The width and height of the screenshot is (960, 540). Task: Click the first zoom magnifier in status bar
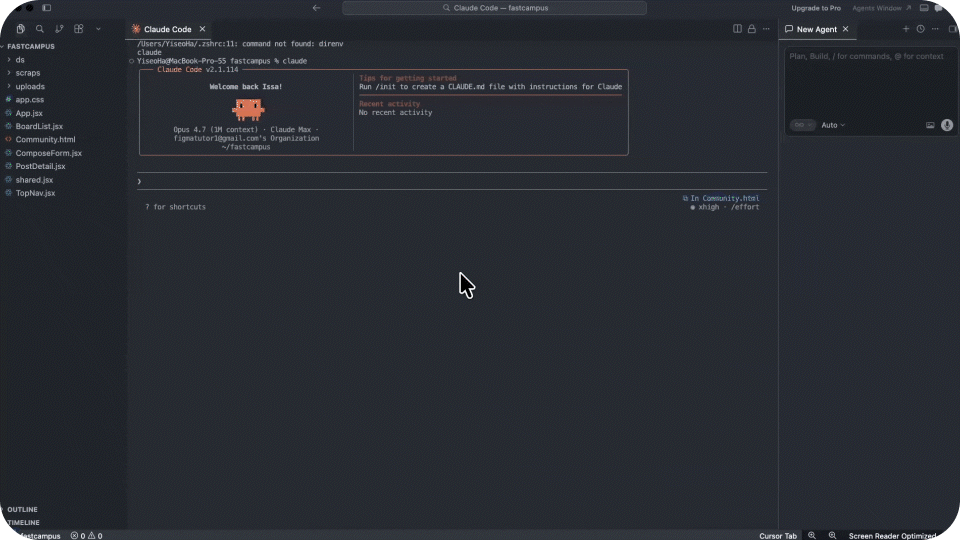(812, 536)
